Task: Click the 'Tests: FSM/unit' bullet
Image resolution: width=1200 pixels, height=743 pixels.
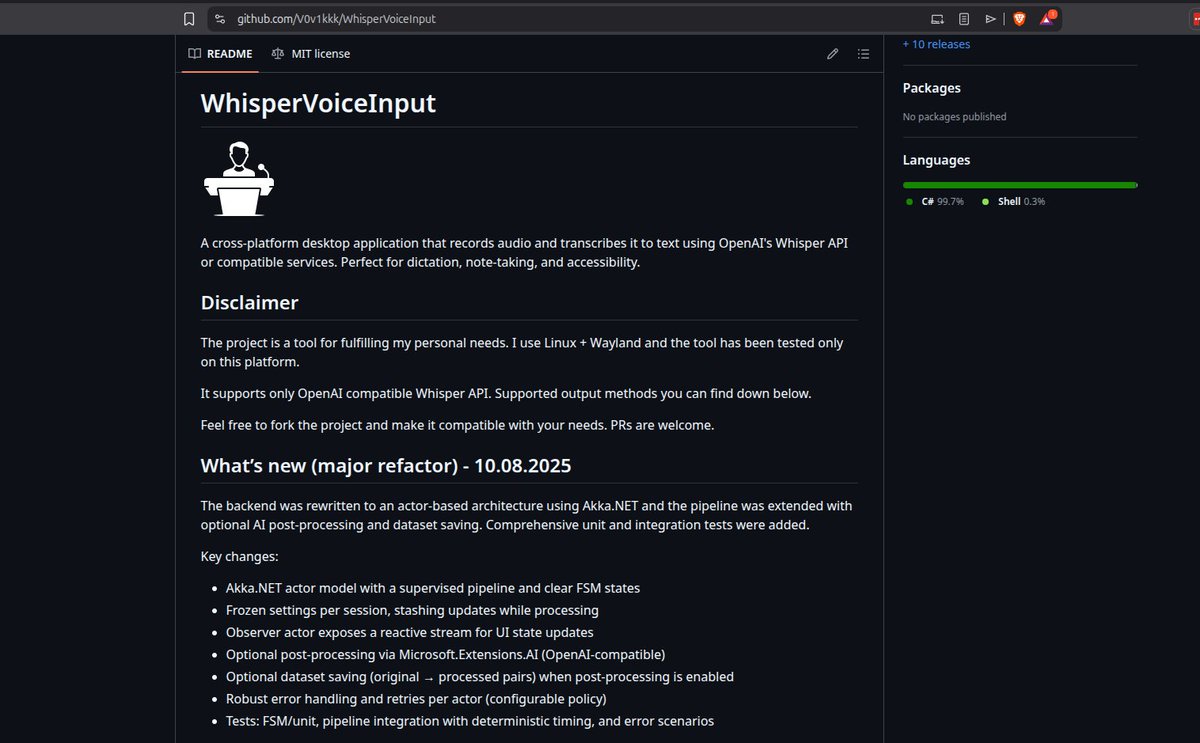Action: coord(470,720)
